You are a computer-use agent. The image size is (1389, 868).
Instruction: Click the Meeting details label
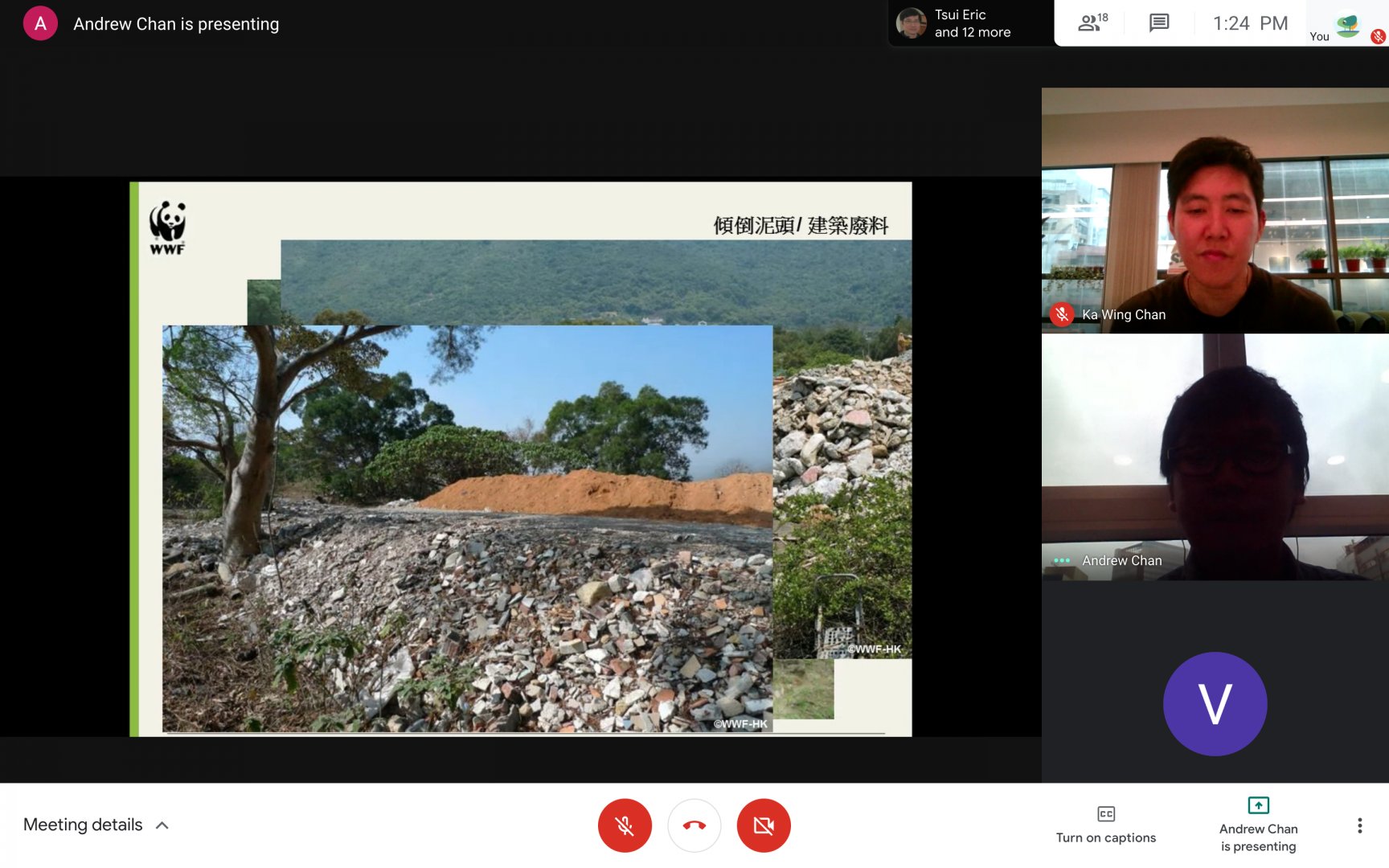[x=83, y=825]
